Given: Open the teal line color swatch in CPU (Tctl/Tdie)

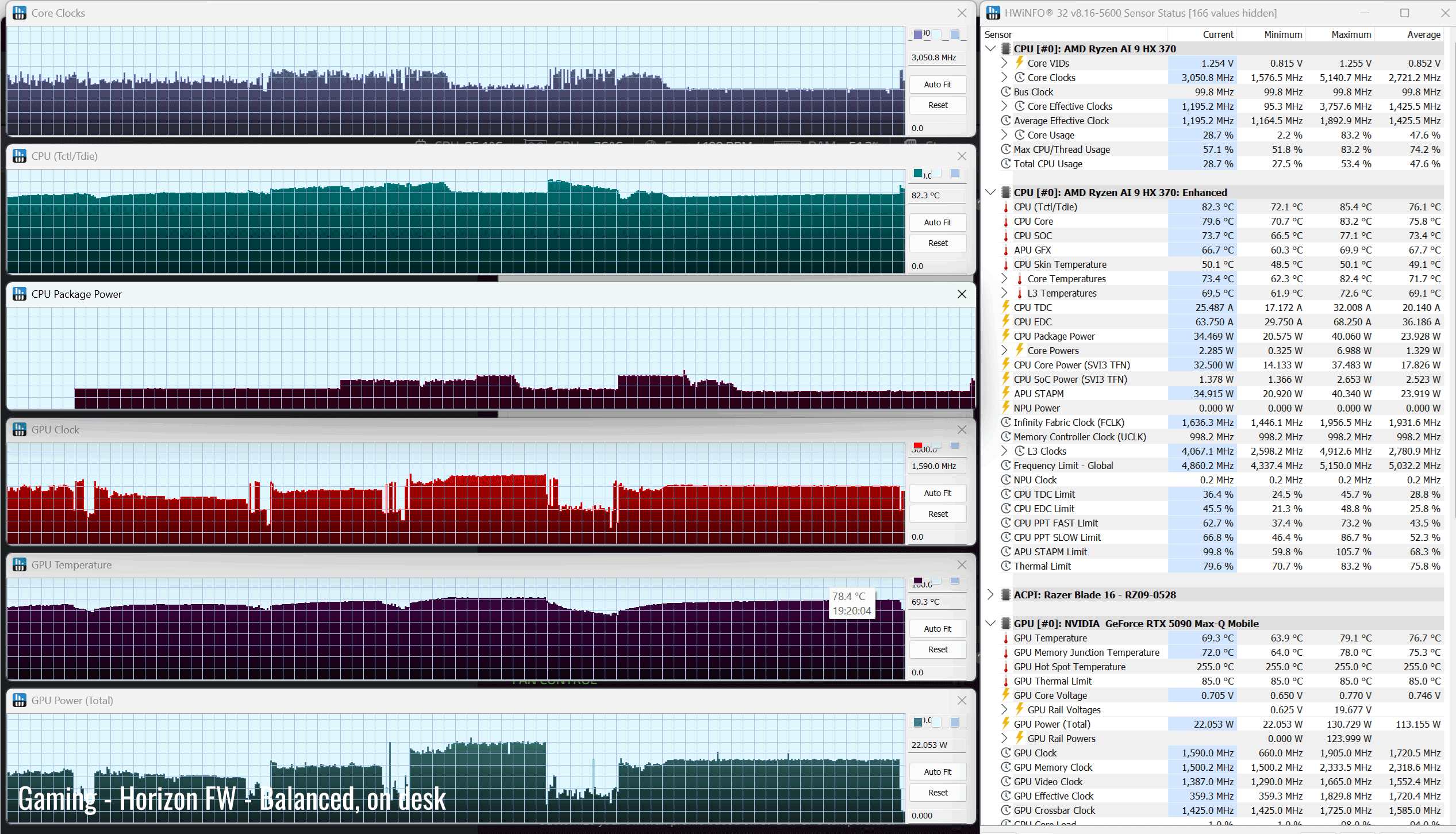Looking at the screenshot, I should [x=918, y=173].
